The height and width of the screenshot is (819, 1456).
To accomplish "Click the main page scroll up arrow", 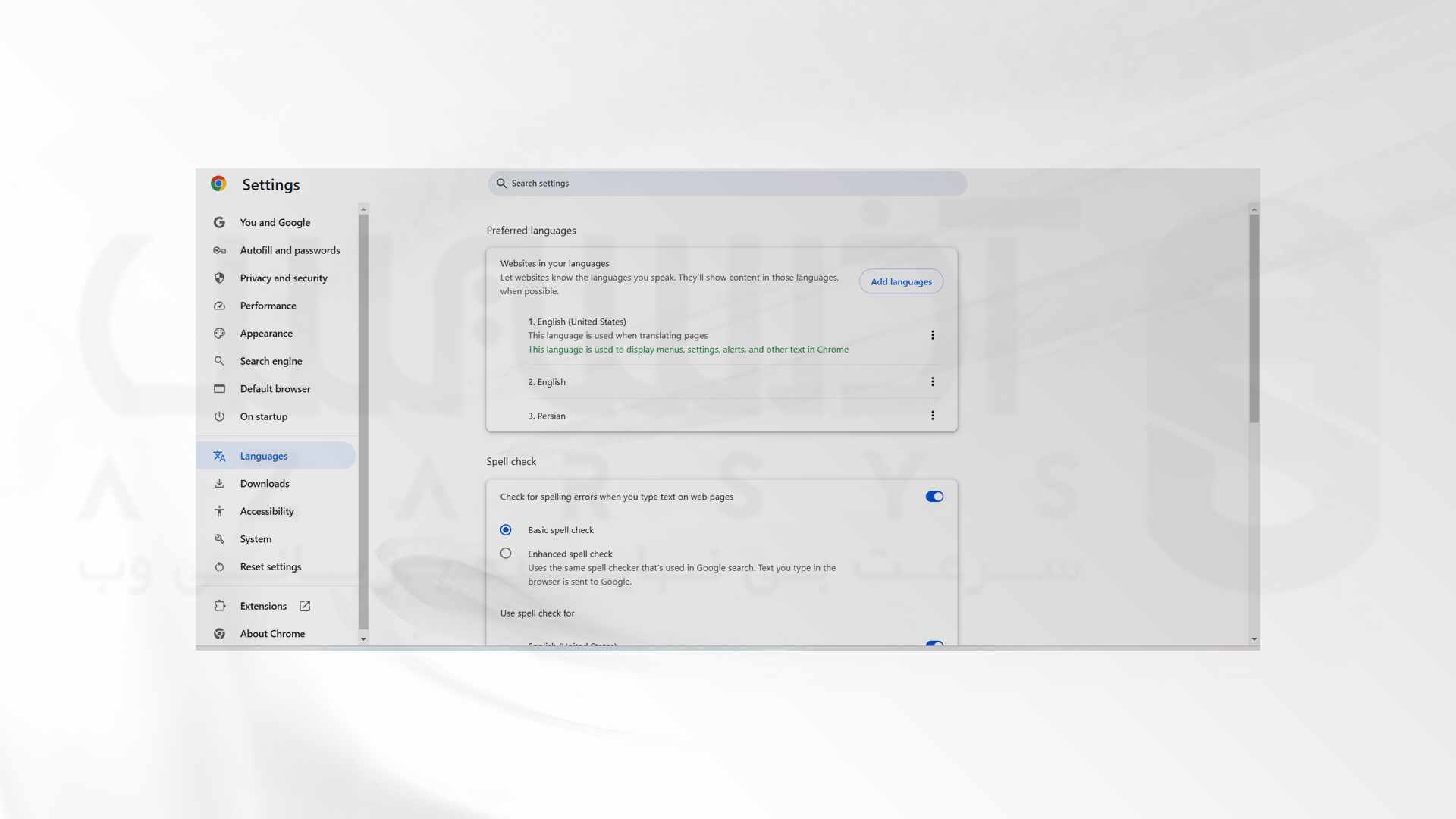I will (1254, 209).
